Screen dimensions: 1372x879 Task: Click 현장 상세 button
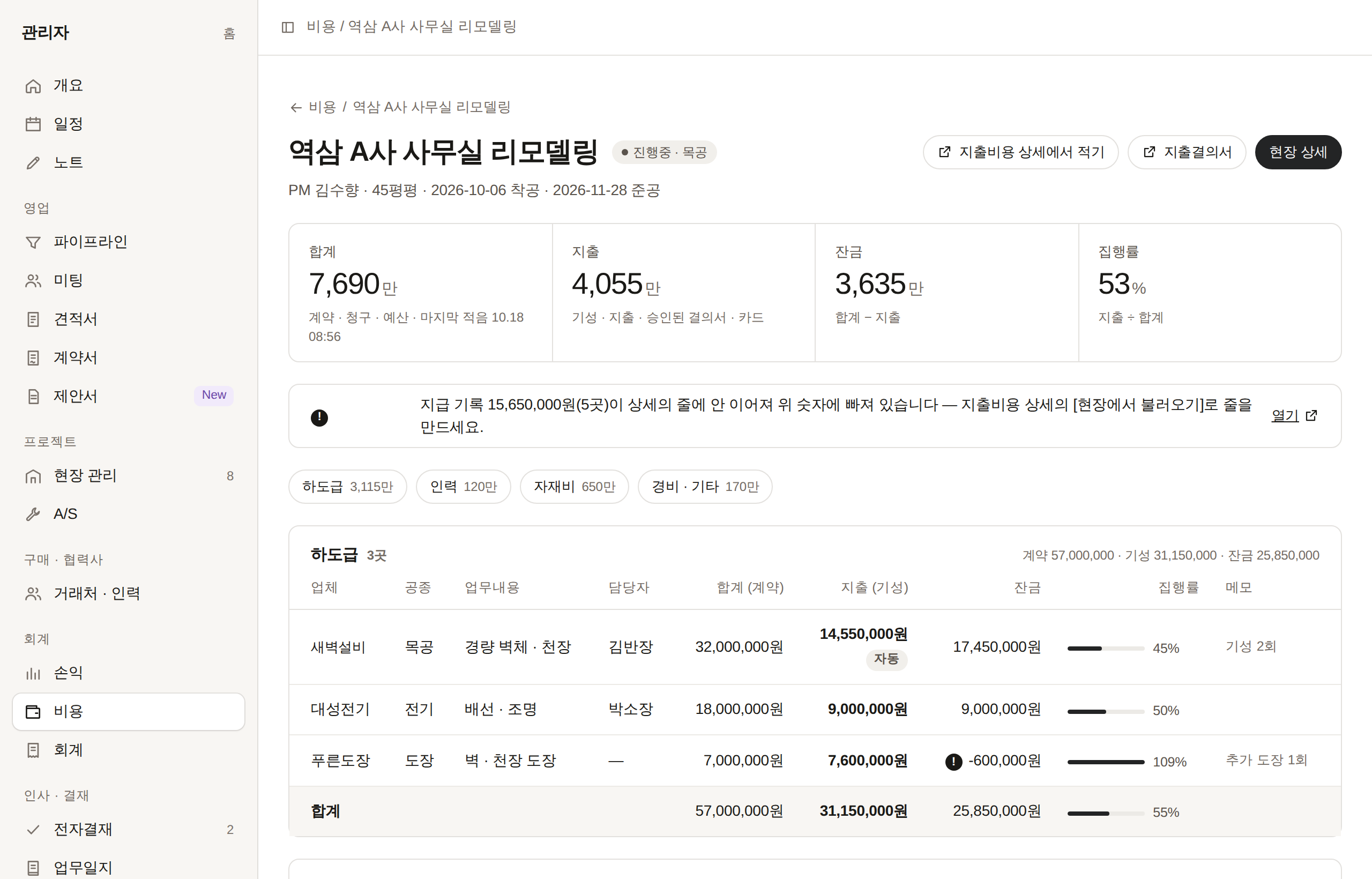coord(1298,152)
